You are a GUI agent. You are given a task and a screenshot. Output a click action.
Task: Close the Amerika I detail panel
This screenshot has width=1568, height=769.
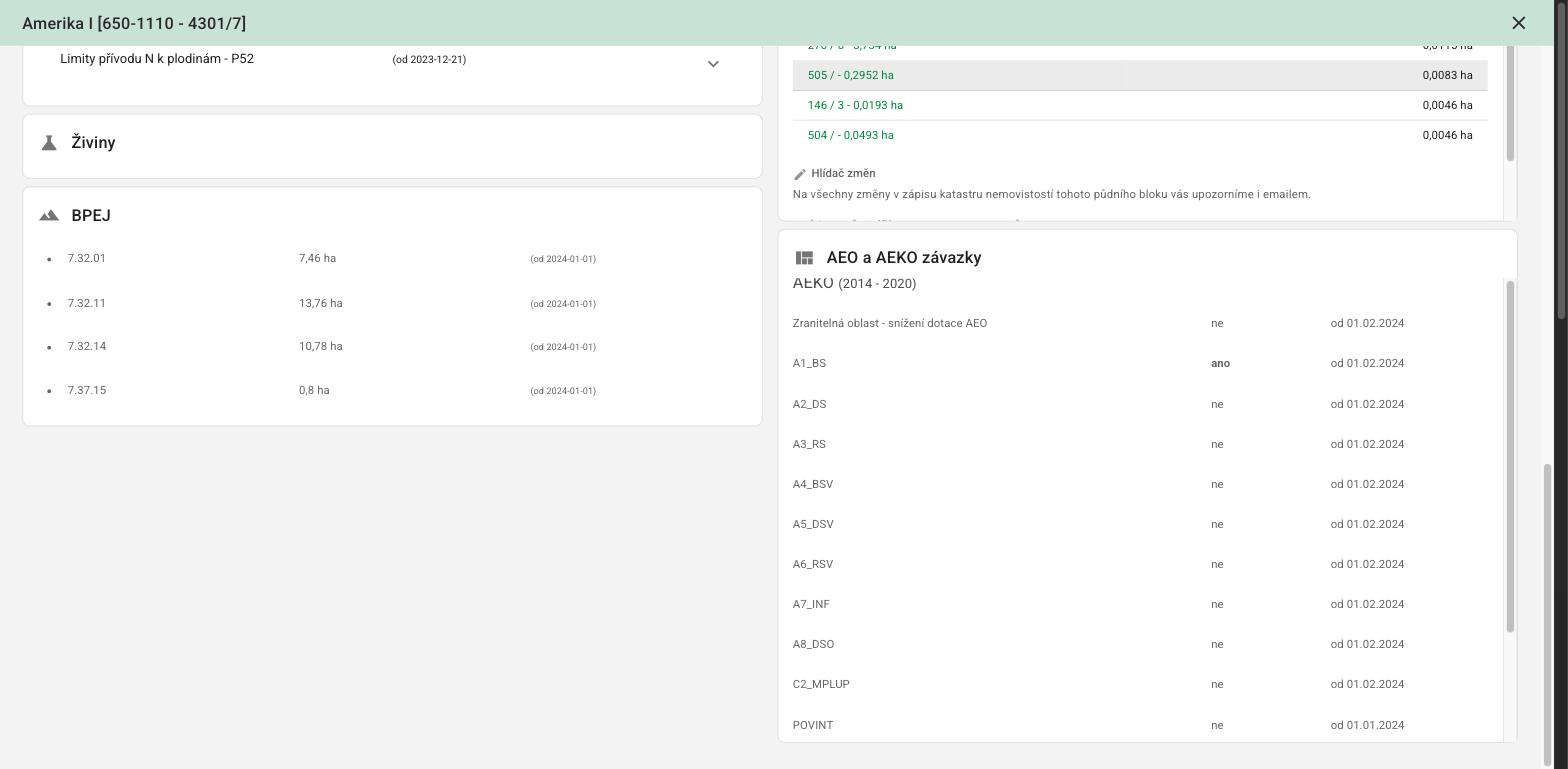pos(1518,23)
